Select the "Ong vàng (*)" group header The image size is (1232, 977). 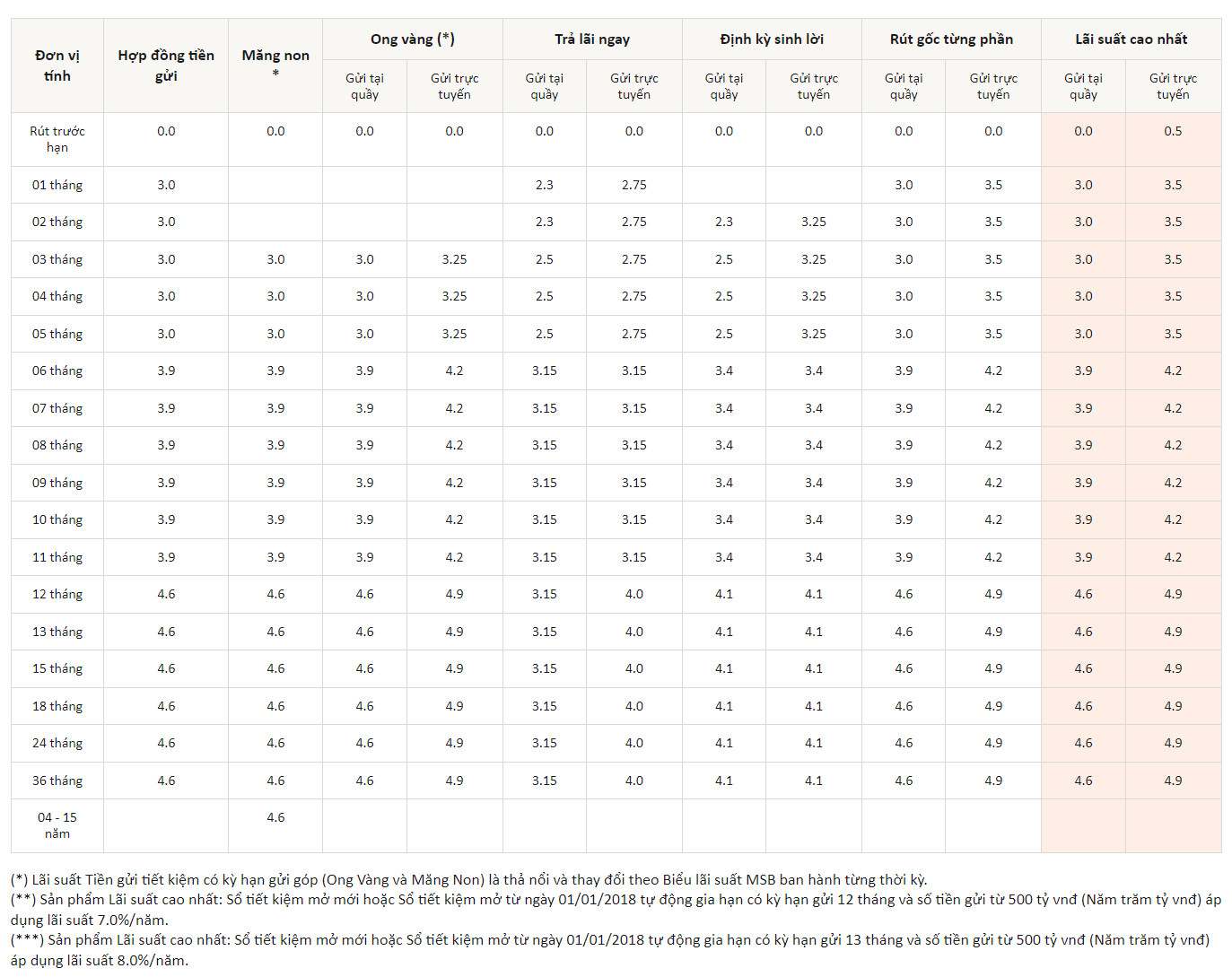click(413, 39)
